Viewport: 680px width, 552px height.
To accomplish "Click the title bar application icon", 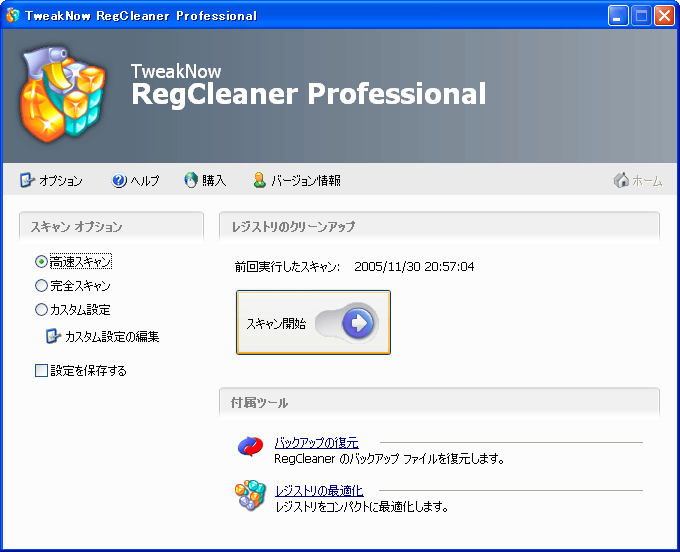I will point(13,15).
